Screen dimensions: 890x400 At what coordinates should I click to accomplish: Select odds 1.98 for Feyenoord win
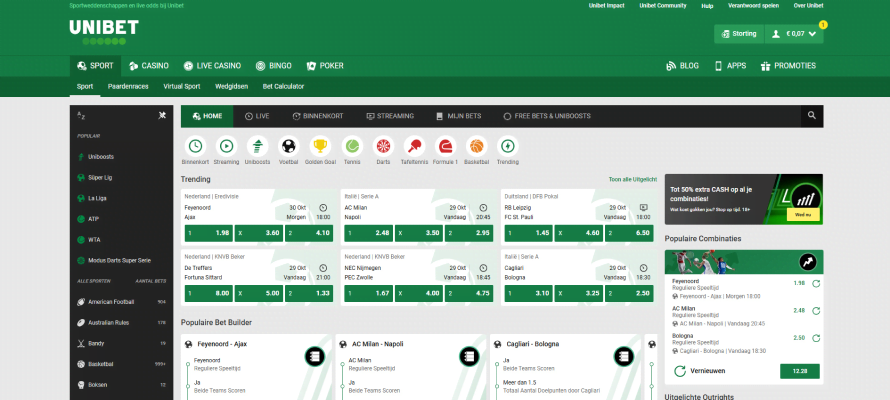point(209,233)
